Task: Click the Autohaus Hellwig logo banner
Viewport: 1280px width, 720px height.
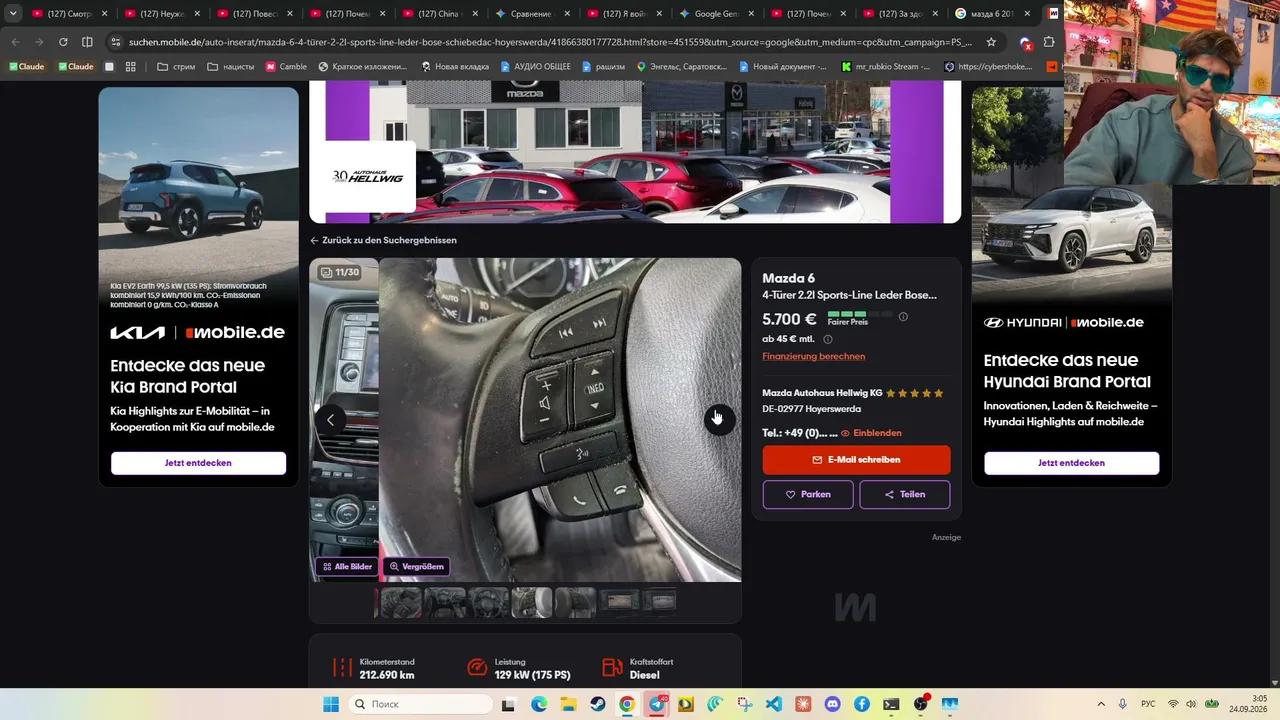Action: [367, 176]
